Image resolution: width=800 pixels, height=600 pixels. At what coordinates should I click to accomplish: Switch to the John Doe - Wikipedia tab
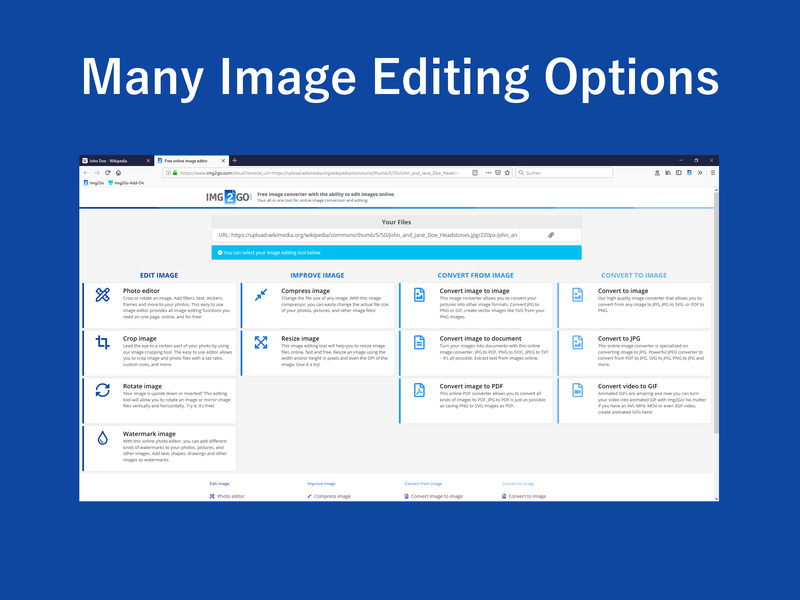[116, 161]
